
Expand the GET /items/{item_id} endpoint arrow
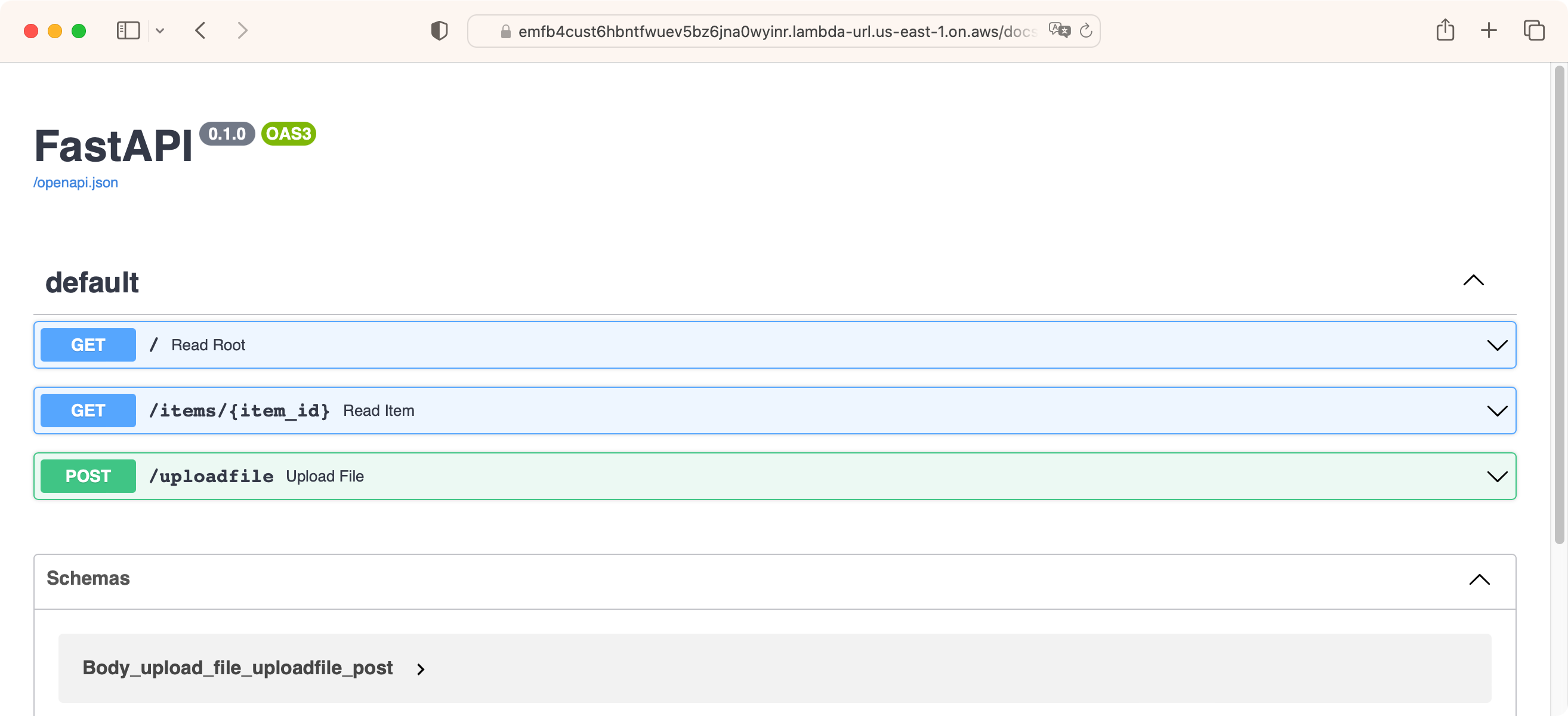pyautogui.click(x=1497, y=411)
